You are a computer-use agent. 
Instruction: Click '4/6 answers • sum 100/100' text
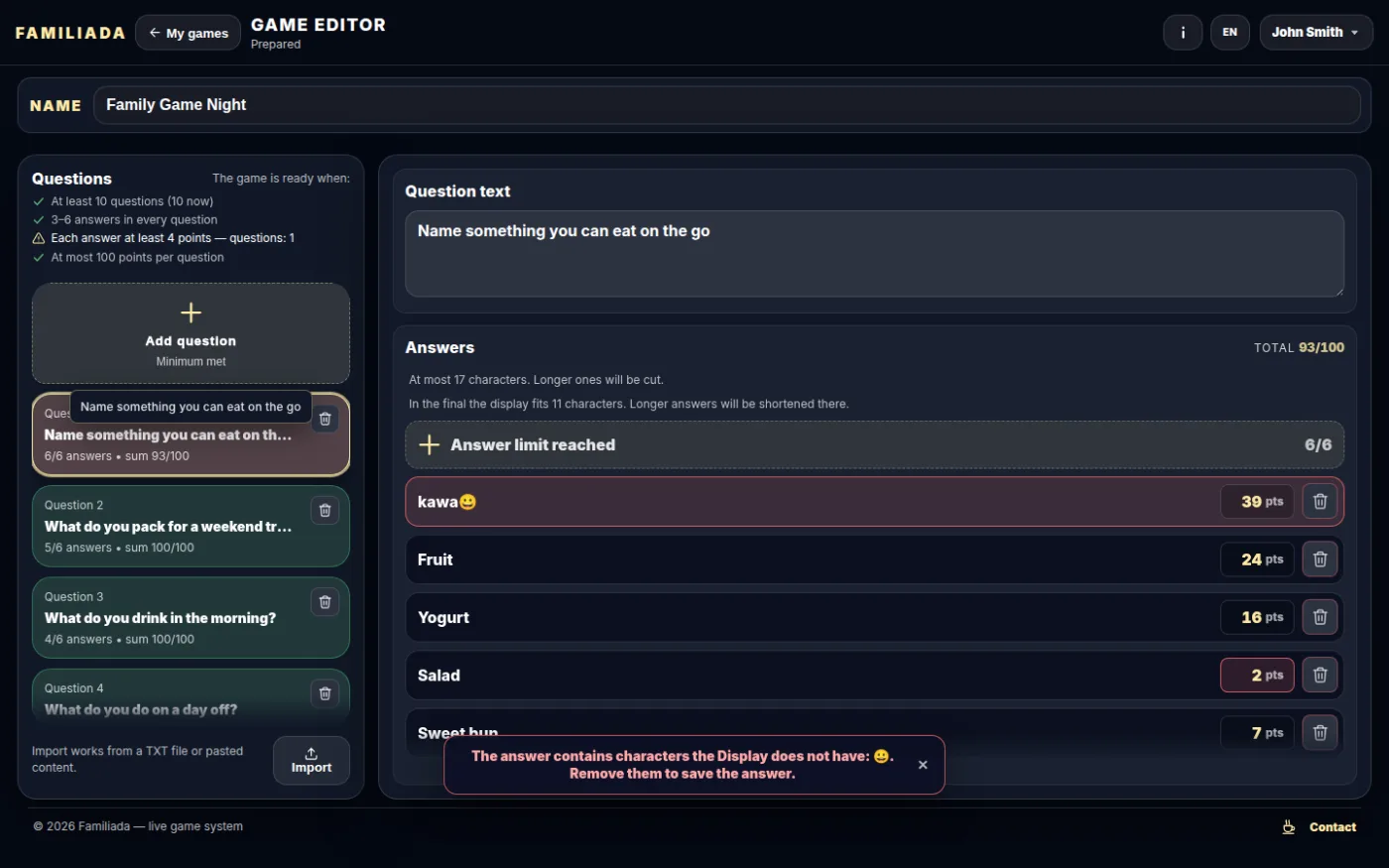pos(119,640)
